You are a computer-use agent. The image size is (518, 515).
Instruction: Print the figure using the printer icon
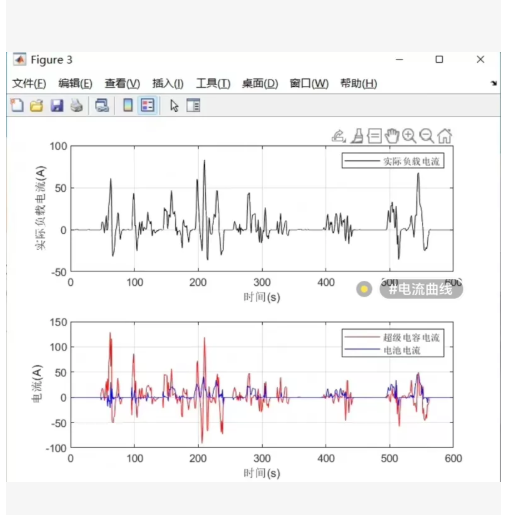pyautogui.click(x=77, y=106)
